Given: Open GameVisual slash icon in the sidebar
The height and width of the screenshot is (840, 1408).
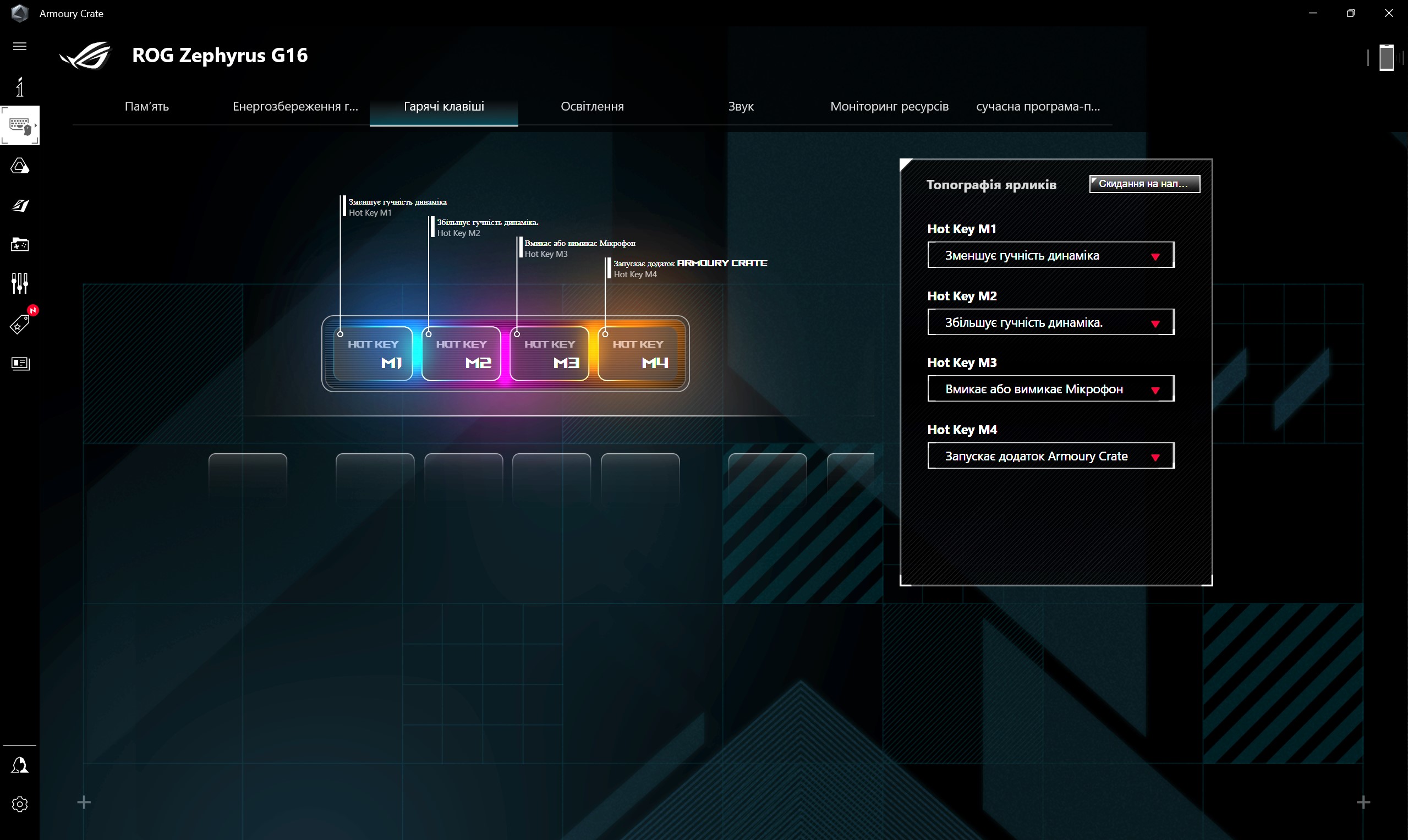Looking at the screenshot, I should pyautogui.click(x=20, y=206).
